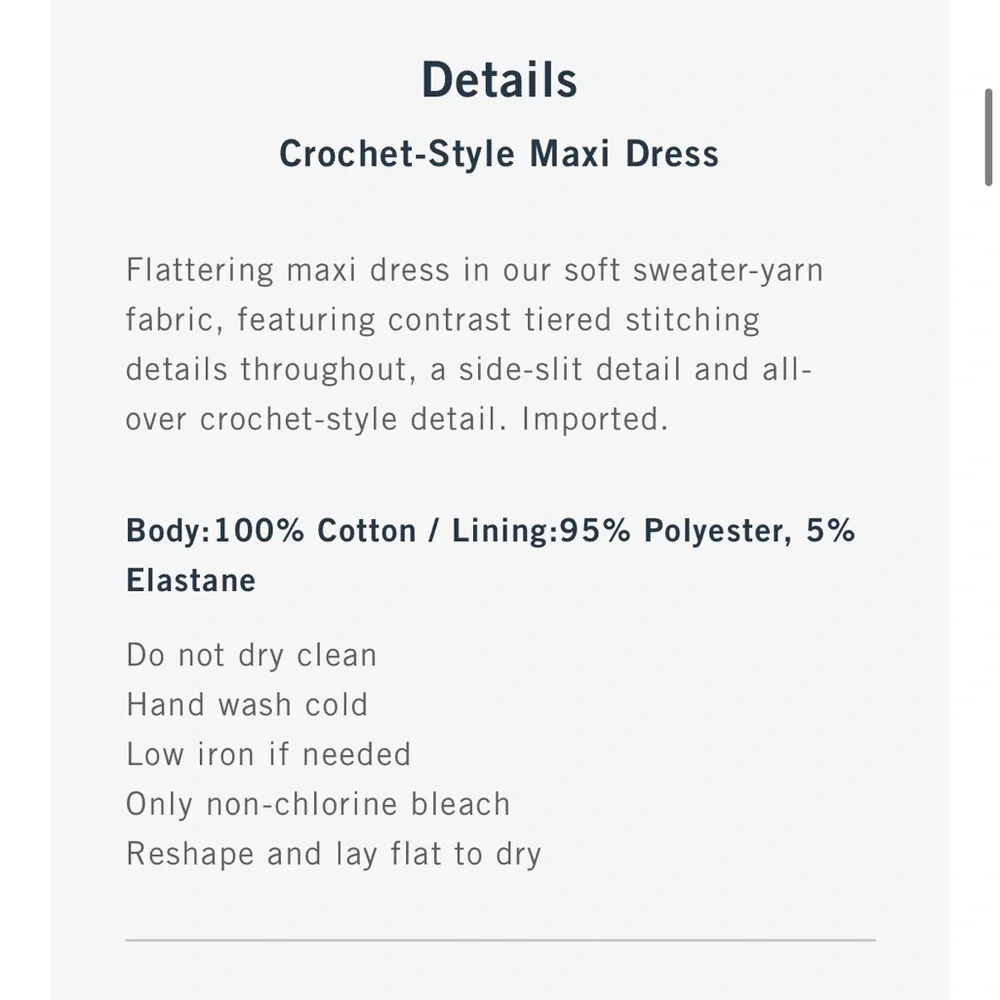1000x1000 pixels.
Task: Click the word Imported
Action: pos(594,419)
